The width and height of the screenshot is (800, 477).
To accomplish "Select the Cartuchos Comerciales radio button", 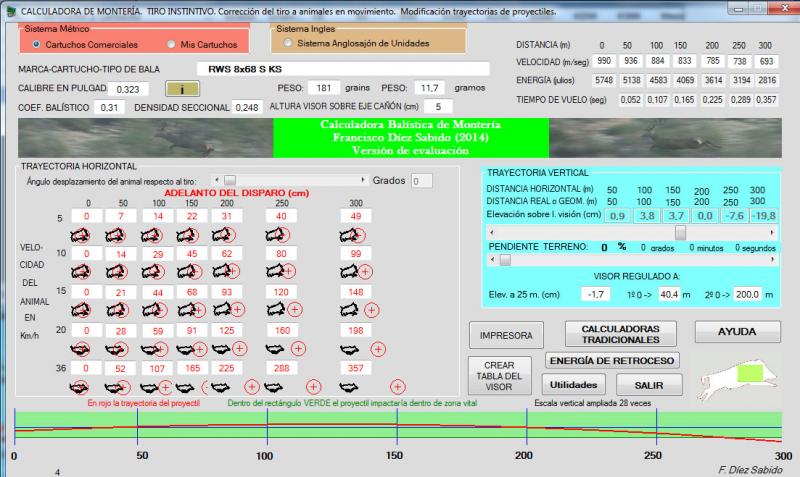I will [37, 45].
